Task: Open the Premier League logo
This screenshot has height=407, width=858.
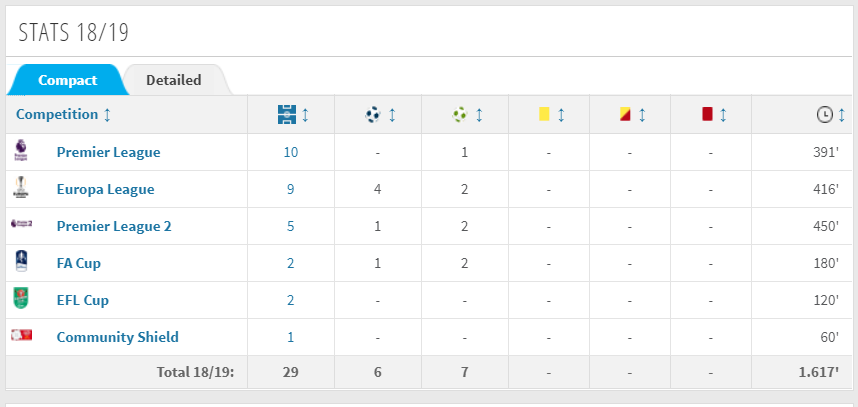Action: click(20, 150)
